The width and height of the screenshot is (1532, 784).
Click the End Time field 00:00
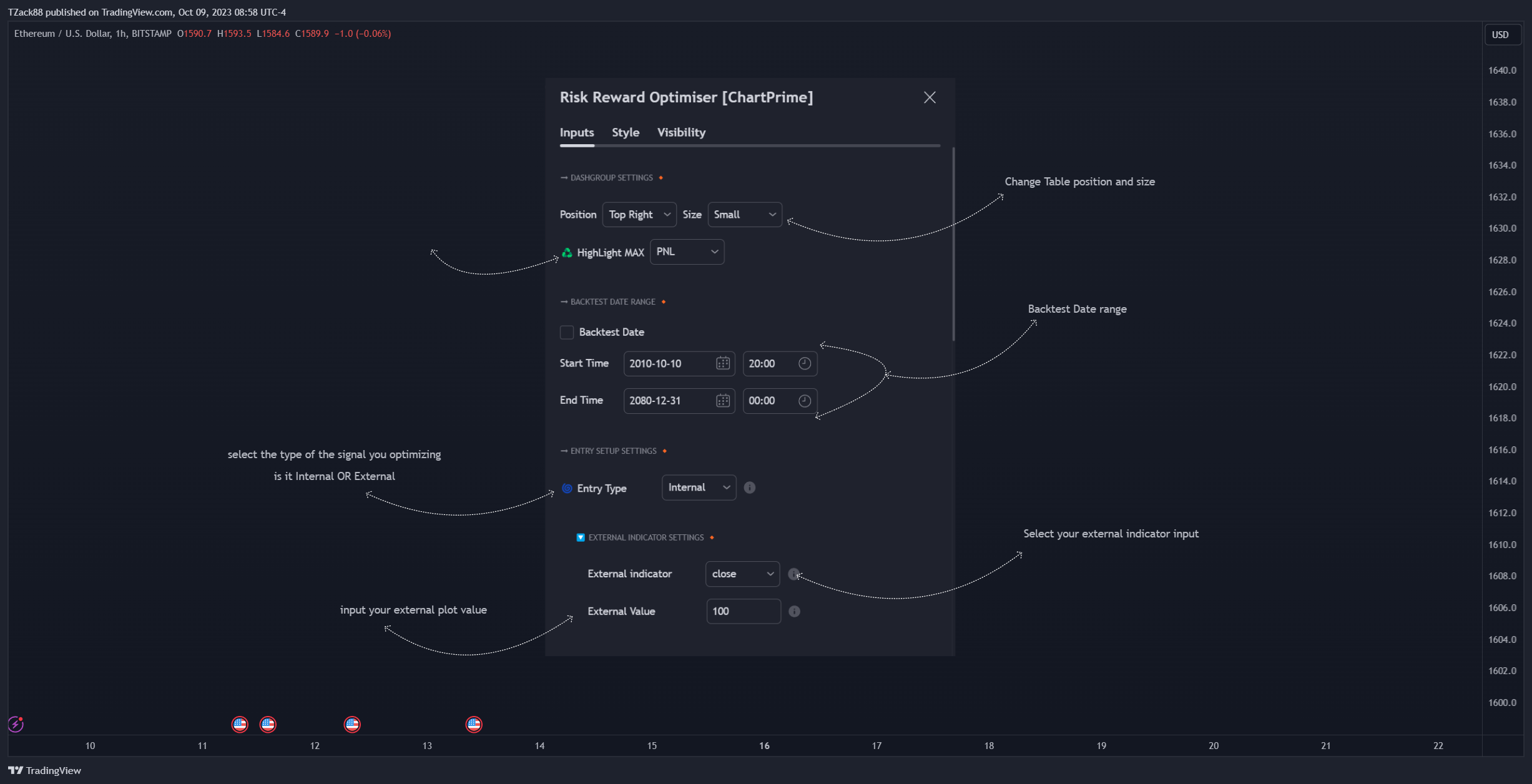click(780, 401)
